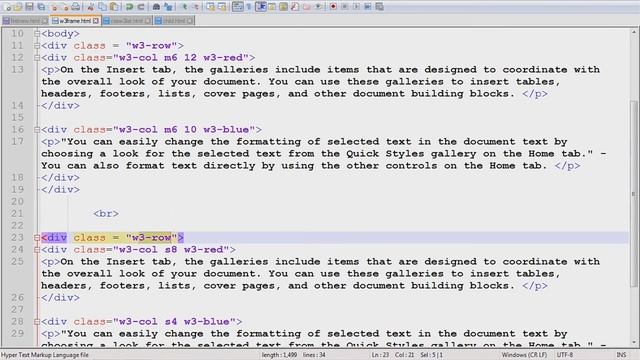Image resolution: width=640 pixels, height=360 pixels.
Task: Click the vertical scrollbar down arrow
Action: tap(634, 343)
